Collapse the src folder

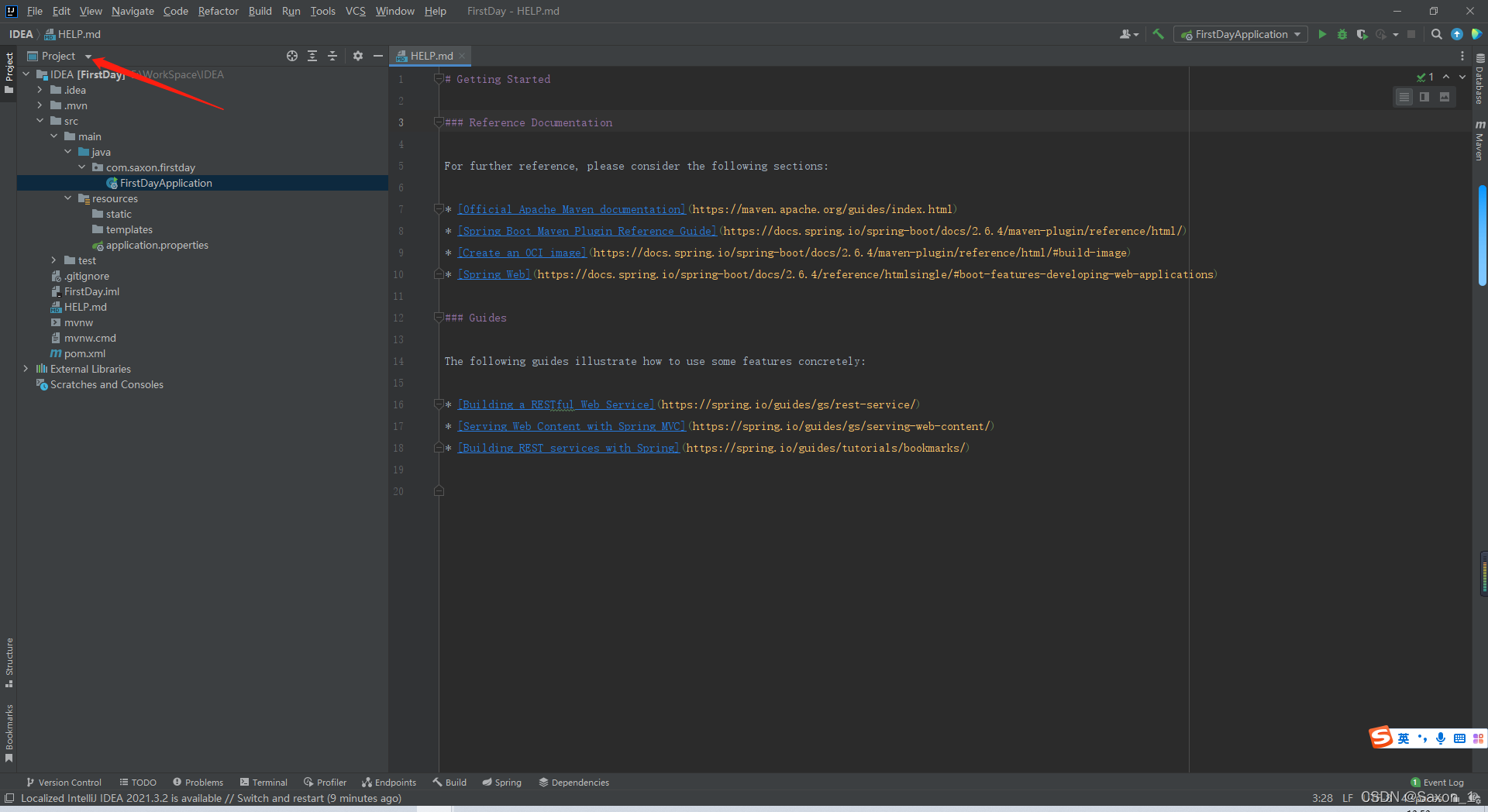[x=40, y=121]
